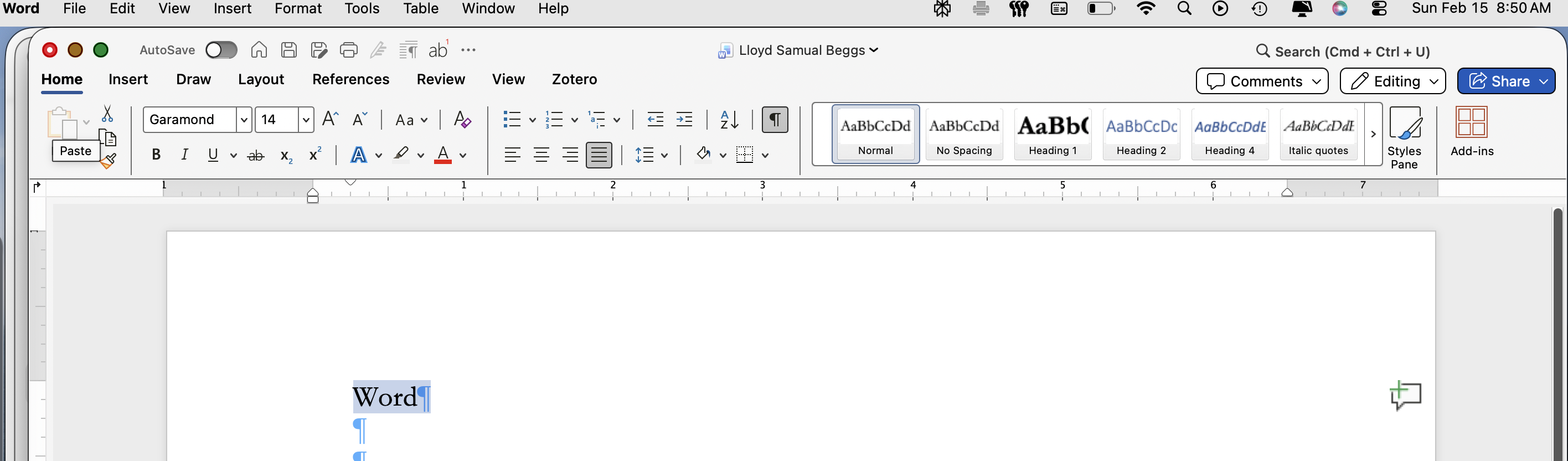Click the new comment balloon in margin
Viewport: 1568px width, 461px height.
(1405, 396)
